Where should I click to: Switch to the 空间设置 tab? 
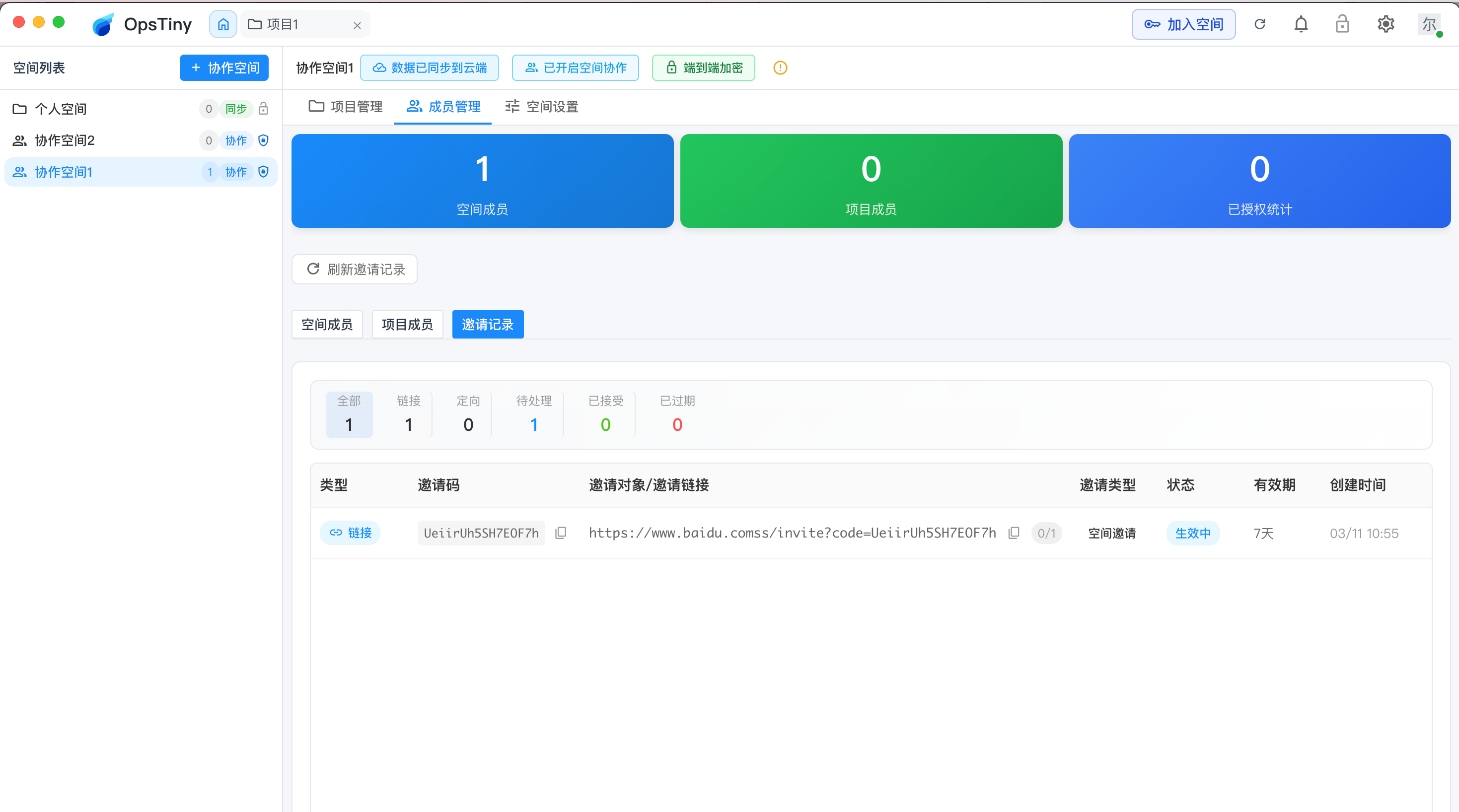[x=541, y=106]
